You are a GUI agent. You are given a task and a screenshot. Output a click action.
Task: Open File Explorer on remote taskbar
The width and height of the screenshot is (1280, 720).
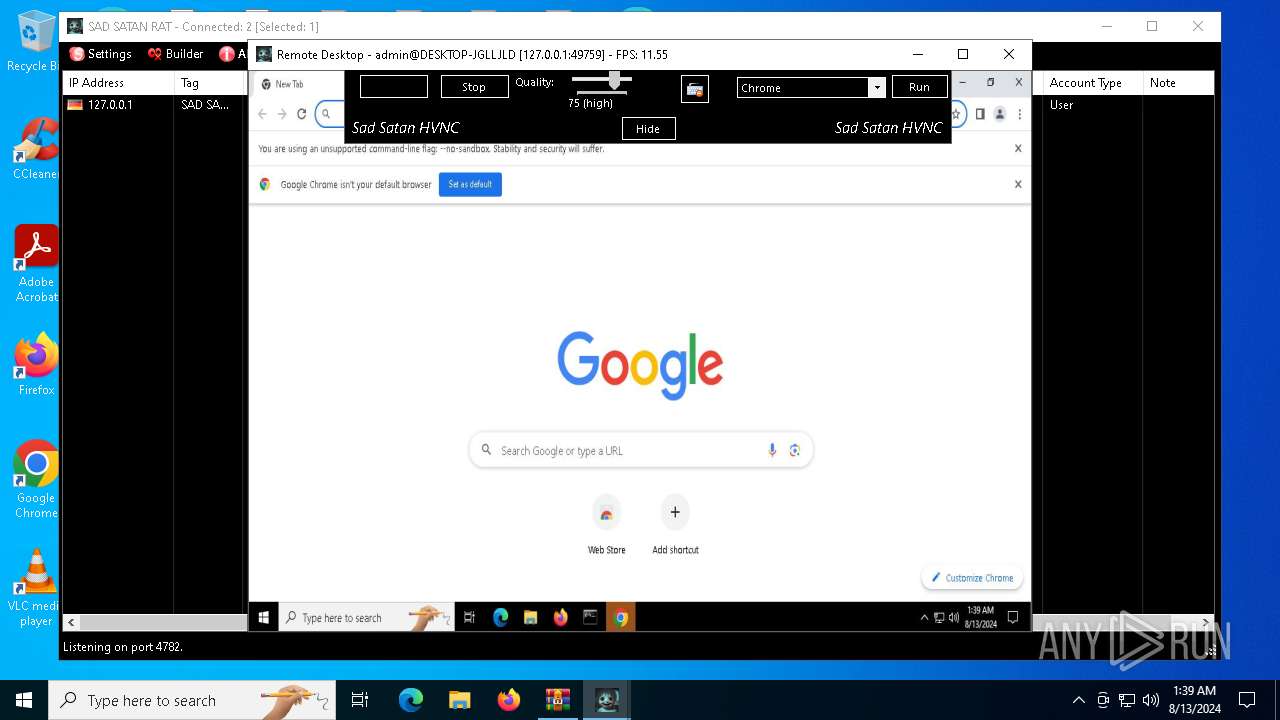point(530,618)
